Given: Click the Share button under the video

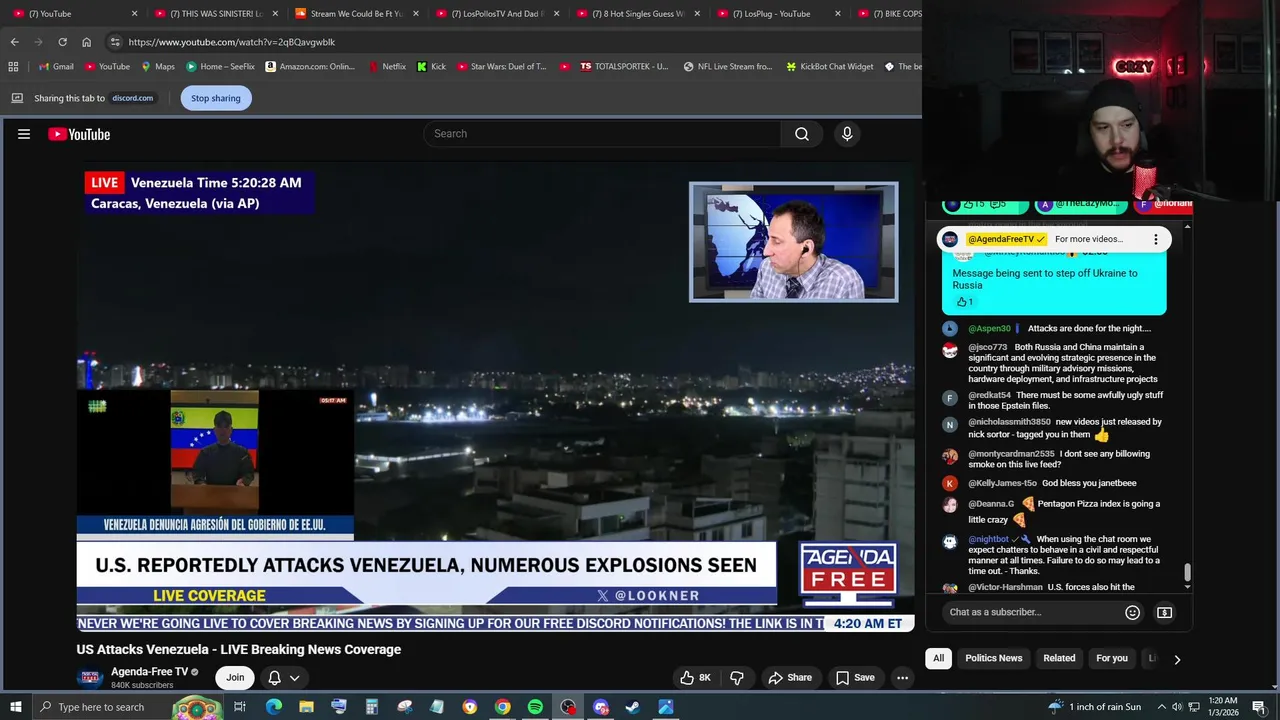Looking at the screenshot, I should [790, 677].
